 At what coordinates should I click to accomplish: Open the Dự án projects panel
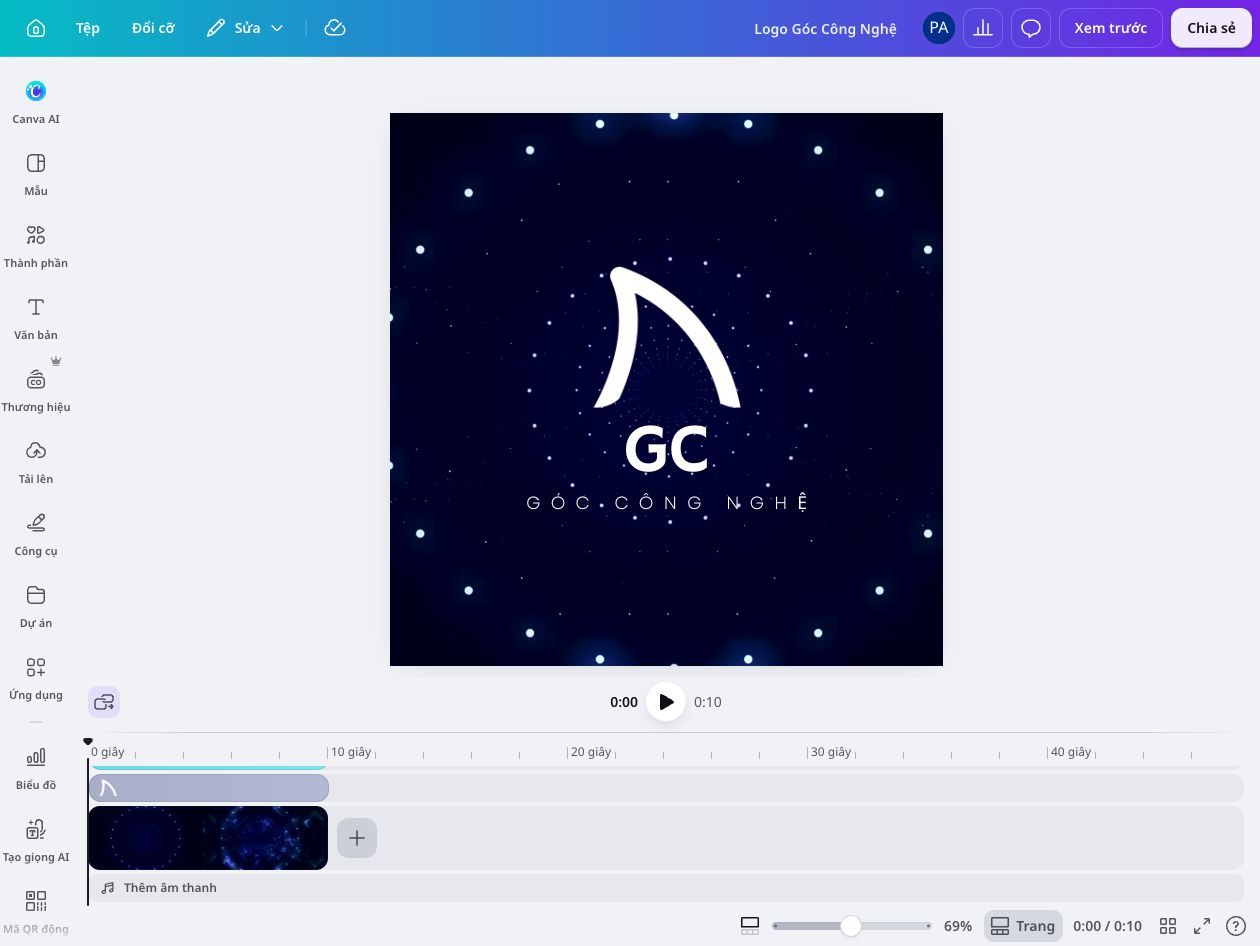coord(36,606)
